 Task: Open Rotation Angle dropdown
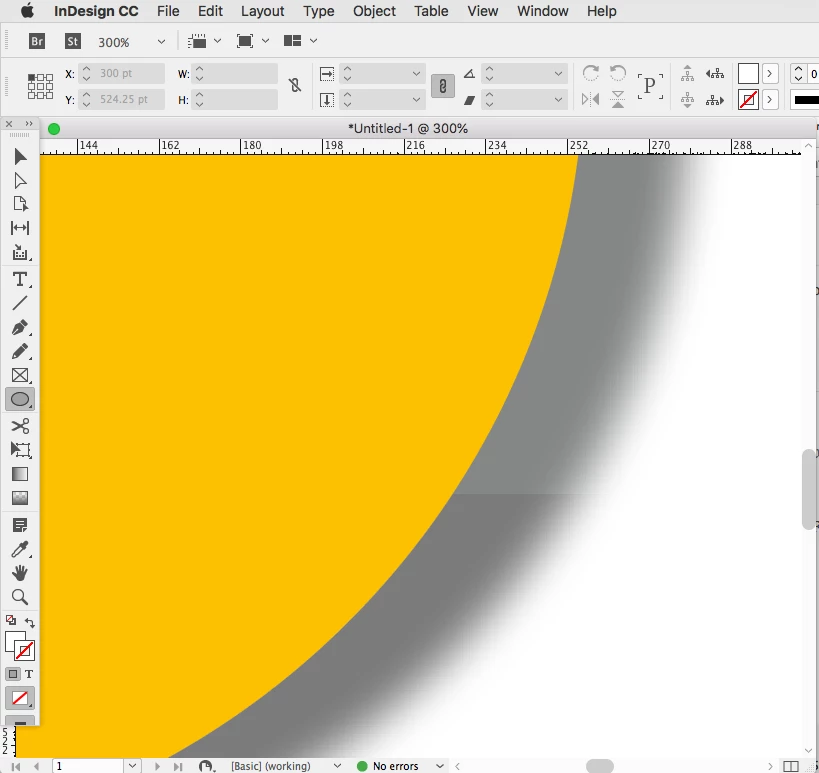tap(558, 74)
